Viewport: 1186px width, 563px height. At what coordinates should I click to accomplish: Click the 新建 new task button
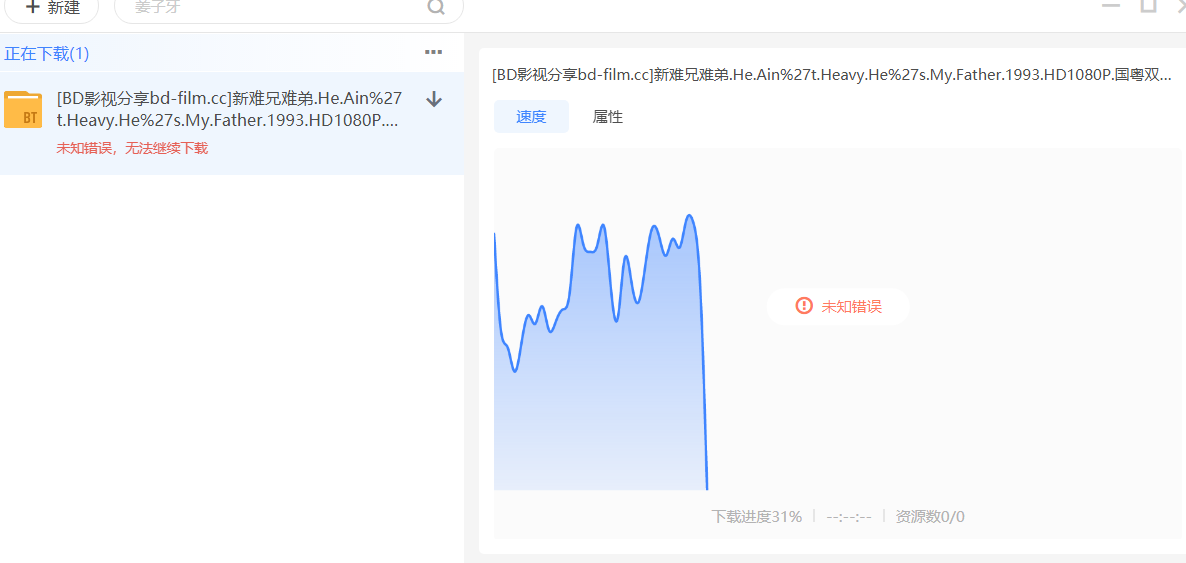[x=52, y=8]
